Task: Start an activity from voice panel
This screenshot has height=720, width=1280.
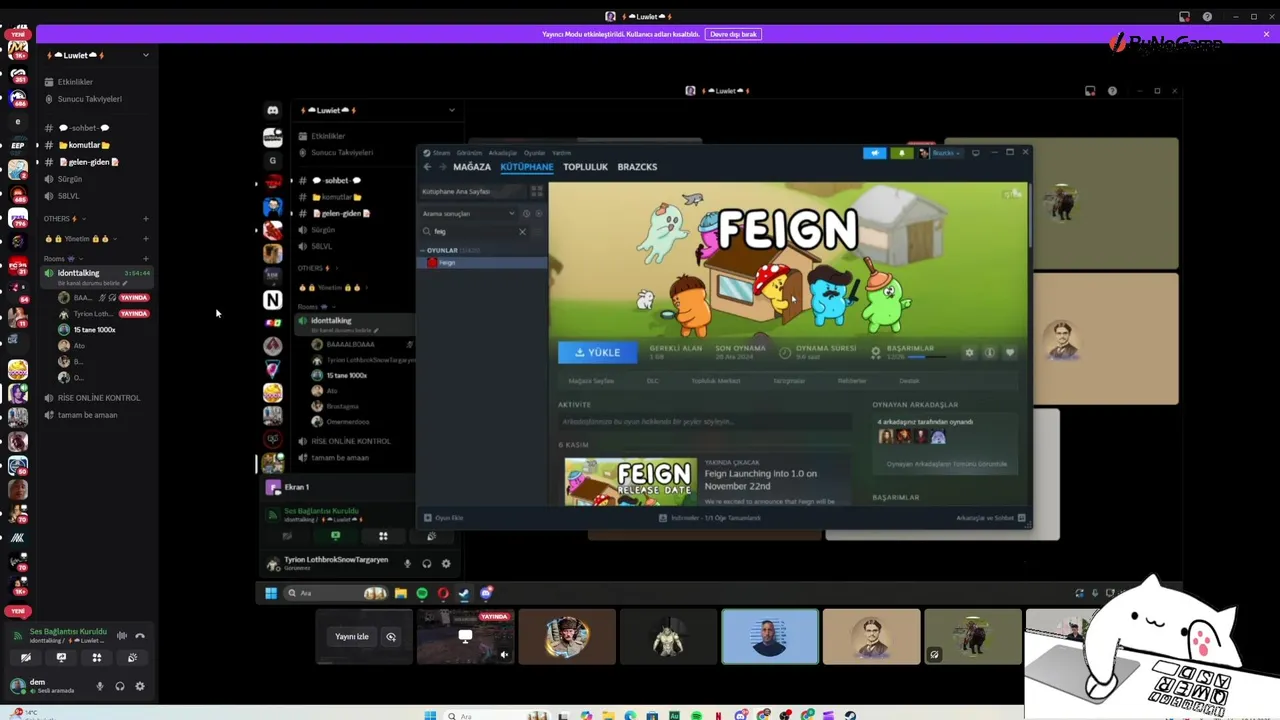Action: [x=97, y=658]
